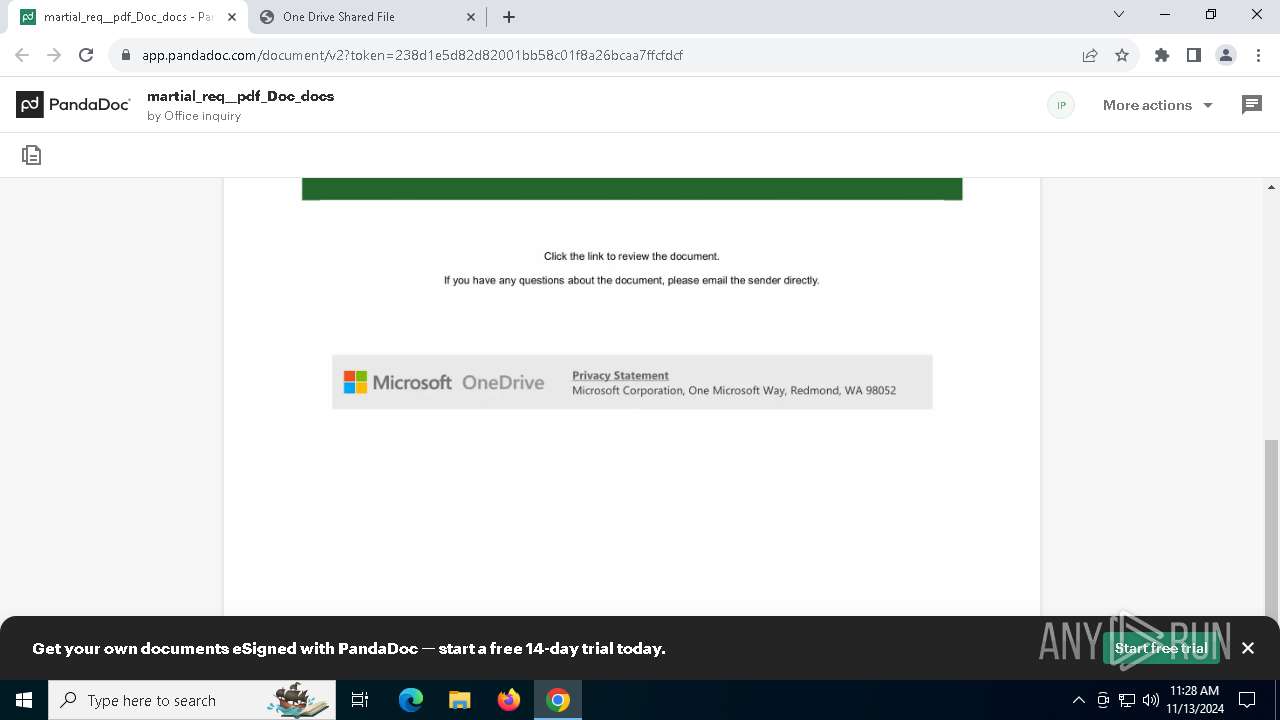Open the tab search chevron

(1119, 15)
